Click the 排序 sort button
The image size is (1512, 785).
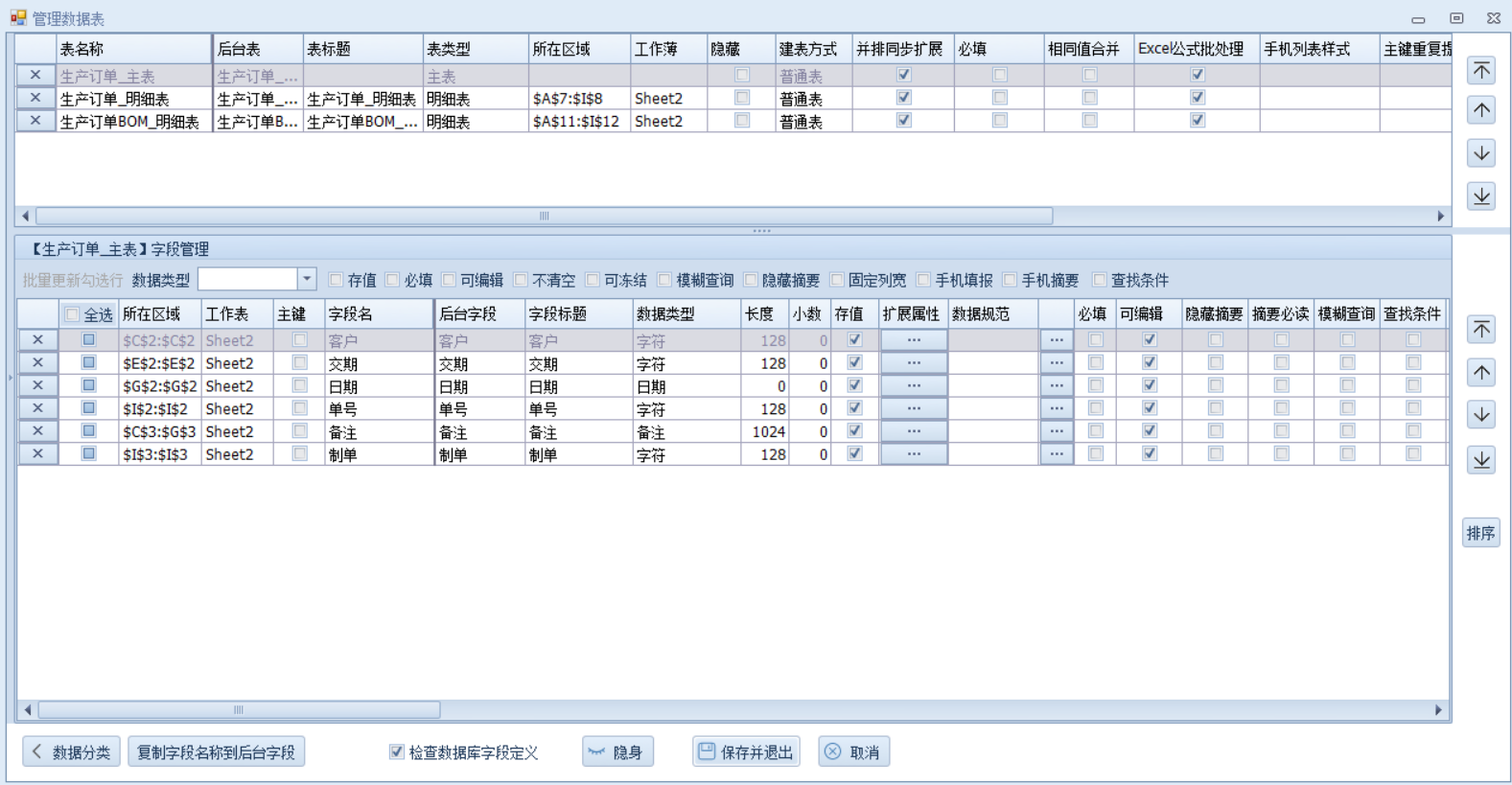pos(1481,533)
